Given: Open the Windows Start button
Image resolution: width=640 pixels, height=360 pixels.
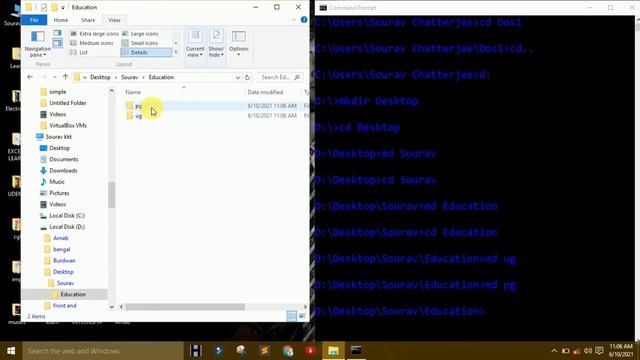Looking at the screenshot, I should tap(11, 351).
